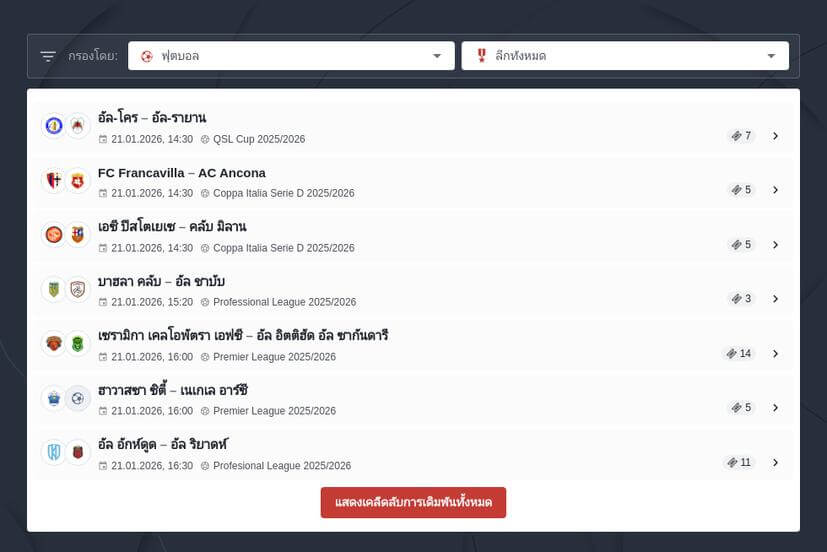The width and height of the screenshot is (827, 552).
Task: Expand the อัล อิกห์ดูด match chevron
Action: (775, 463)
